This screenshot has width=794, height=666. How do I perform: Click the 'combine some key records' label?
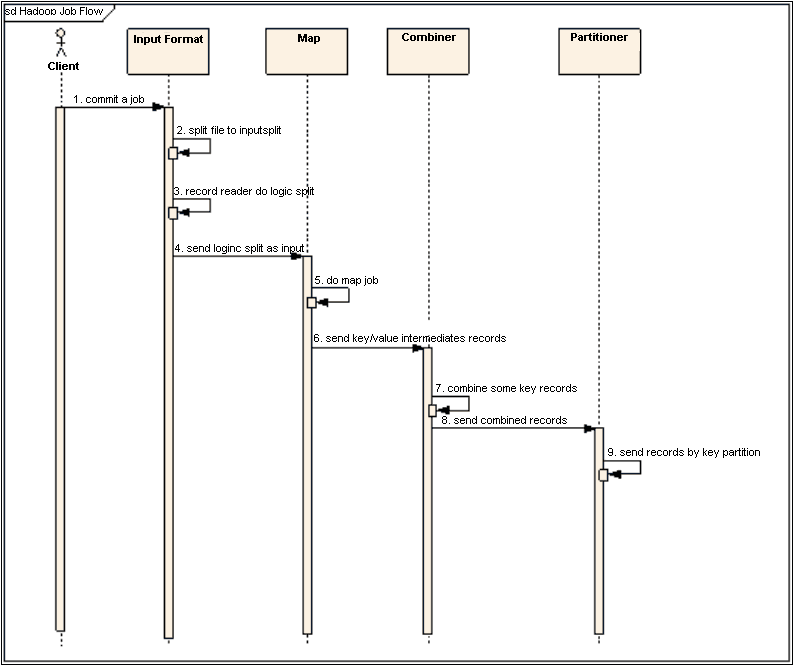(505, 388)
